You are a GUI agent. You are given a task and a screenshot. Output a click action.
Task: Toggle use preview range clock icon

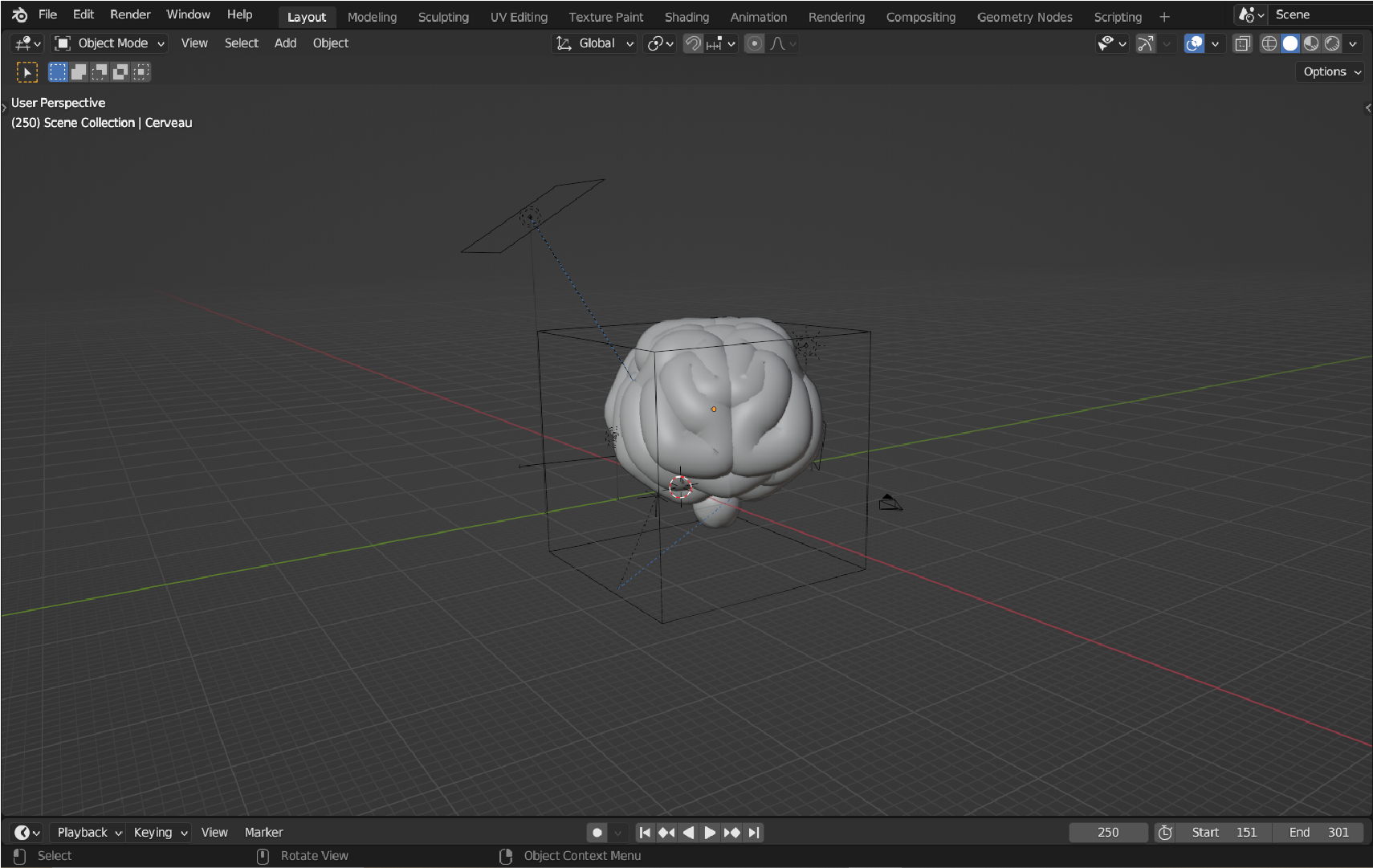pyautogui.click(x=1165, y=833)
